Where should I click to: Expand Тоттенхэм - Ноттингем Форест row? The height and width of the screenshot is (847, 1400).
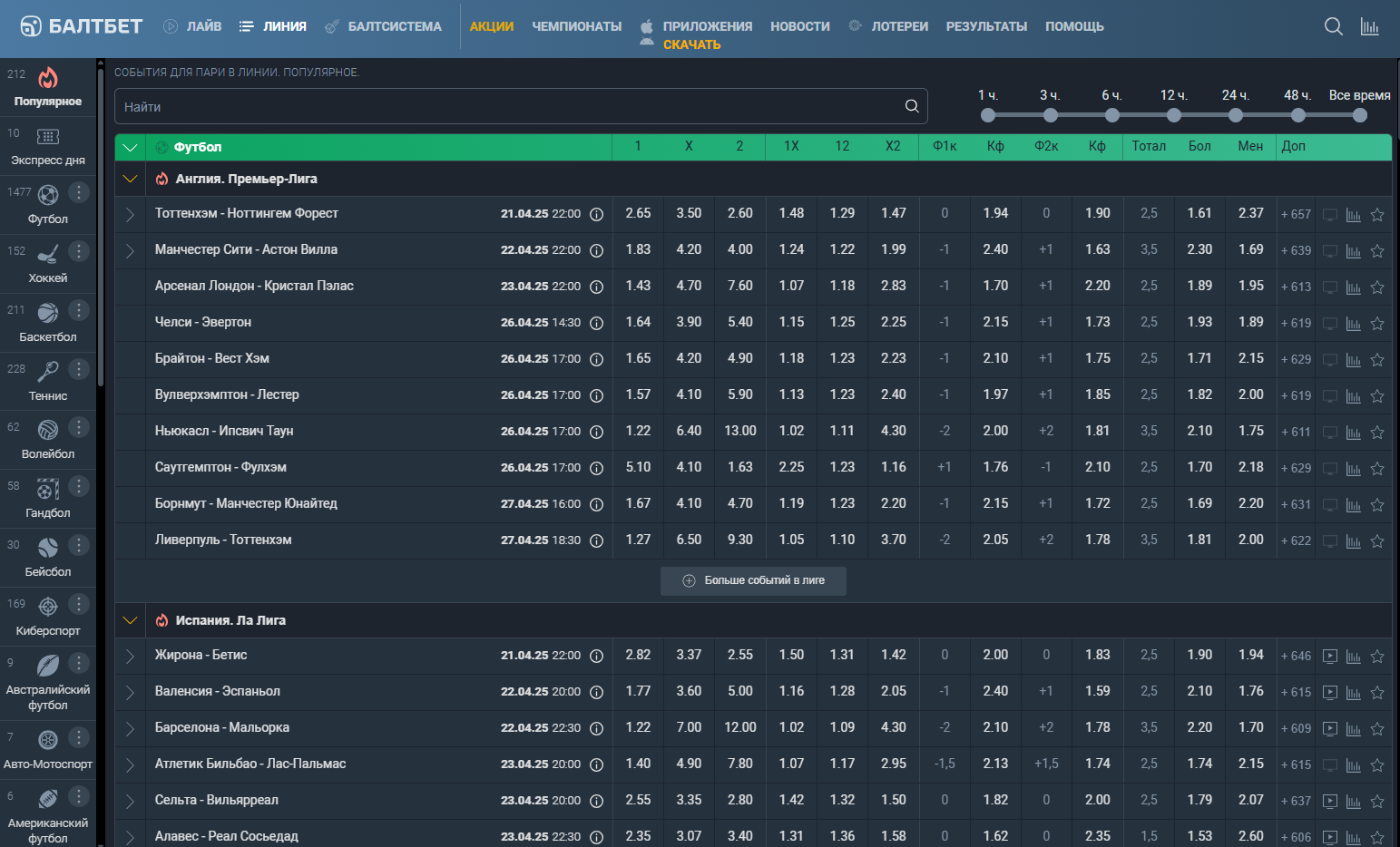130,215
